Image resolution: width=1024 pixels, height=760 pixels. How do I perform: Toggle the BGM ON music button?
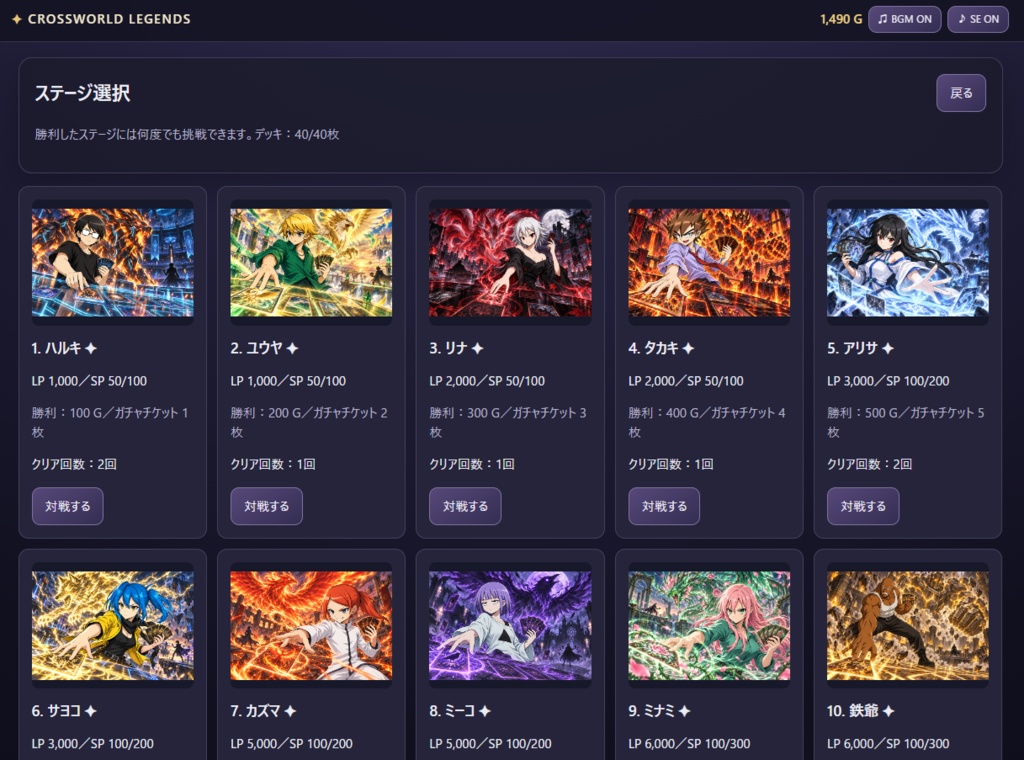[904, 20]
